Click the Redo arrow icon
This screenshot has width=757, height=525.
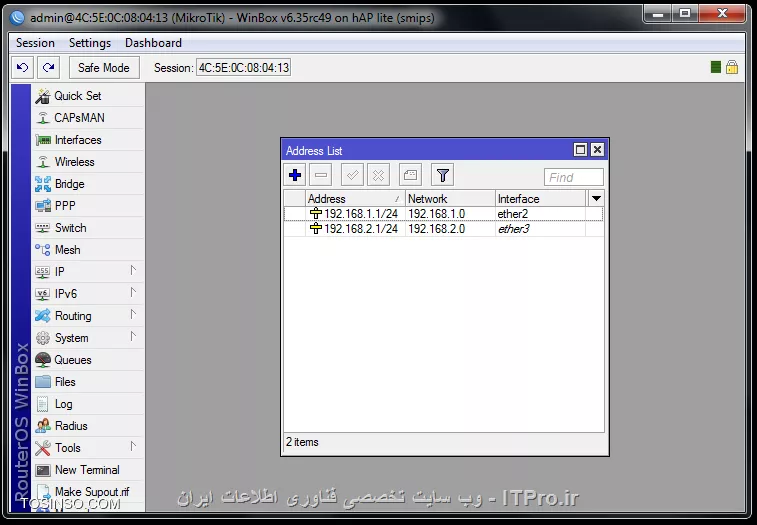[48, 68]
